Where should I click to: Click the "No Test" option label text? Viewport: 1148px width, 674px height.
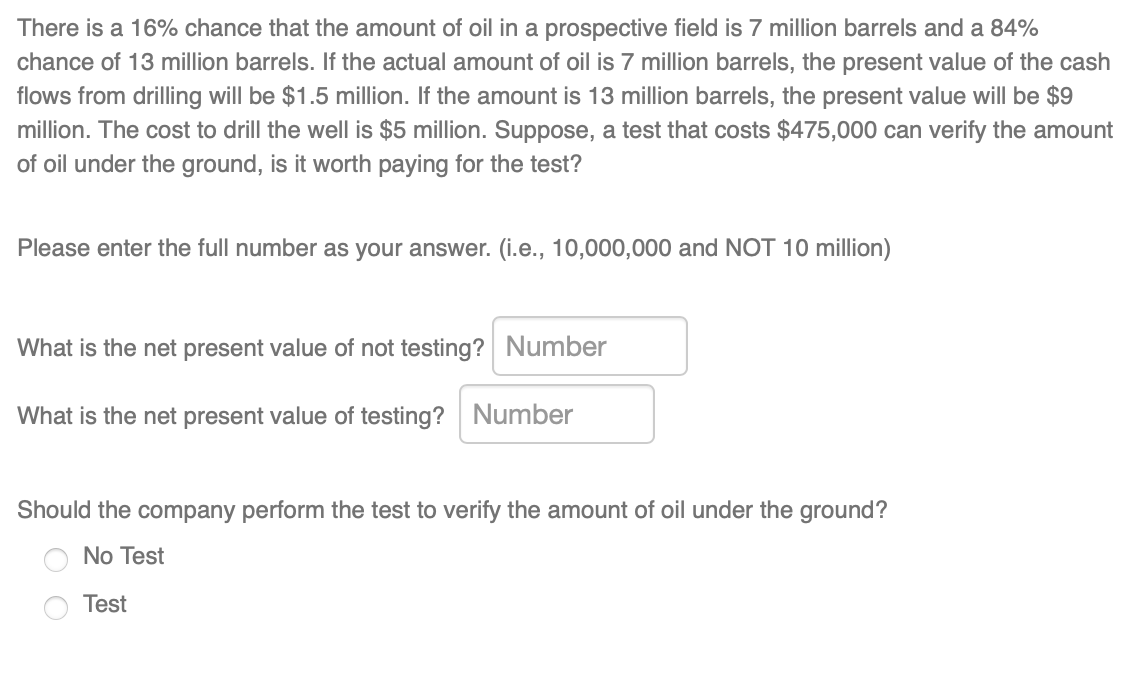point(124,556)
